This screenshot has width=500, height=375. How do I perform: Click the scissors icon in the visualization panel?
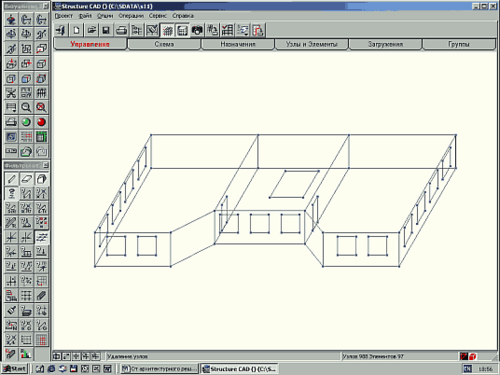[11, 93]
